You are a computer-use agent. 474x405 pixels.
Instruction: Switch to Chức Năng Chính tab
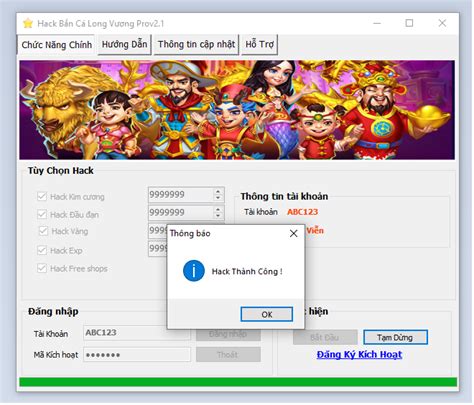tap(57, 44)
